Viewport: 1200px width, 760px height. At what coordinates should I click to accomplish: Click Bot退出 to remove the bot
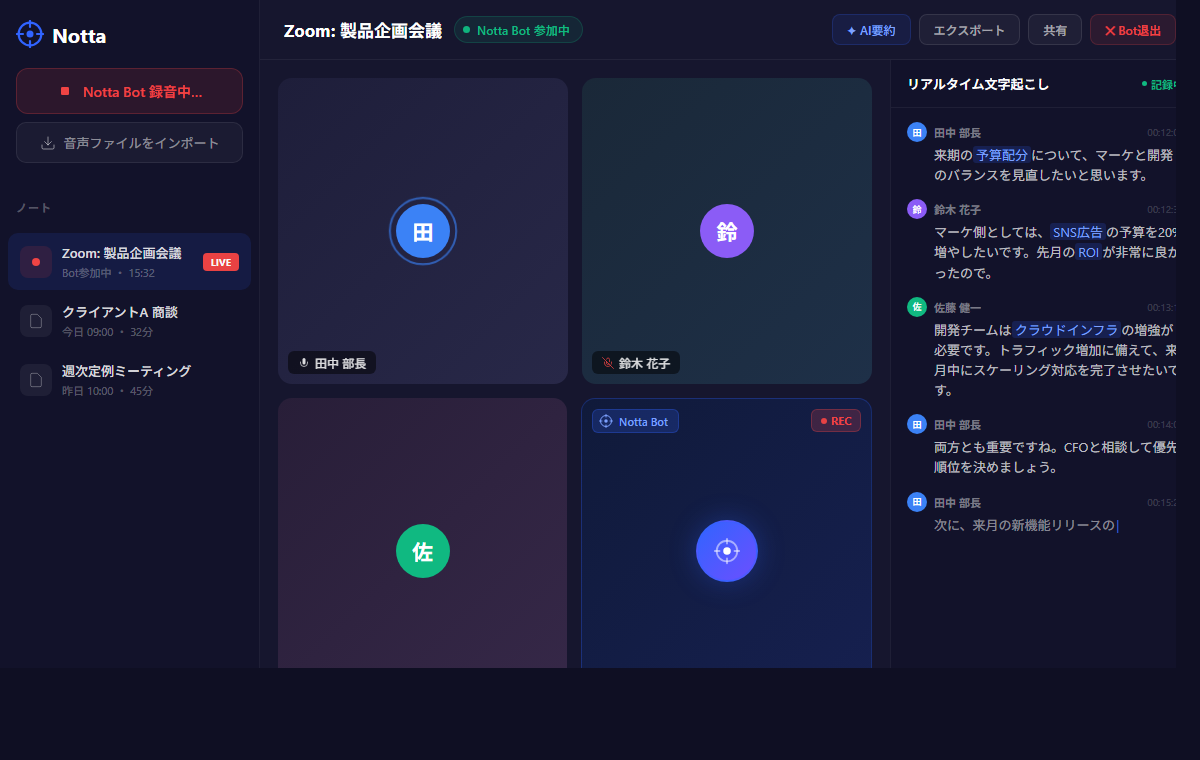tap(1132, 30)
